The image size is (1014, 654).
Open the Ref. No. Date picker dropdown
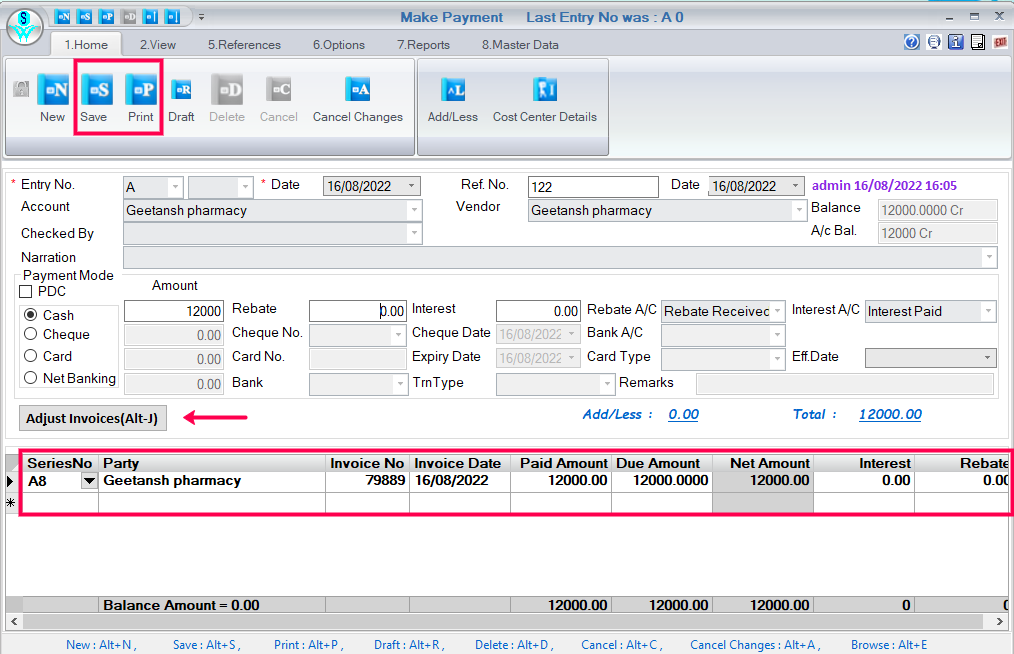(x=795, y=186)
